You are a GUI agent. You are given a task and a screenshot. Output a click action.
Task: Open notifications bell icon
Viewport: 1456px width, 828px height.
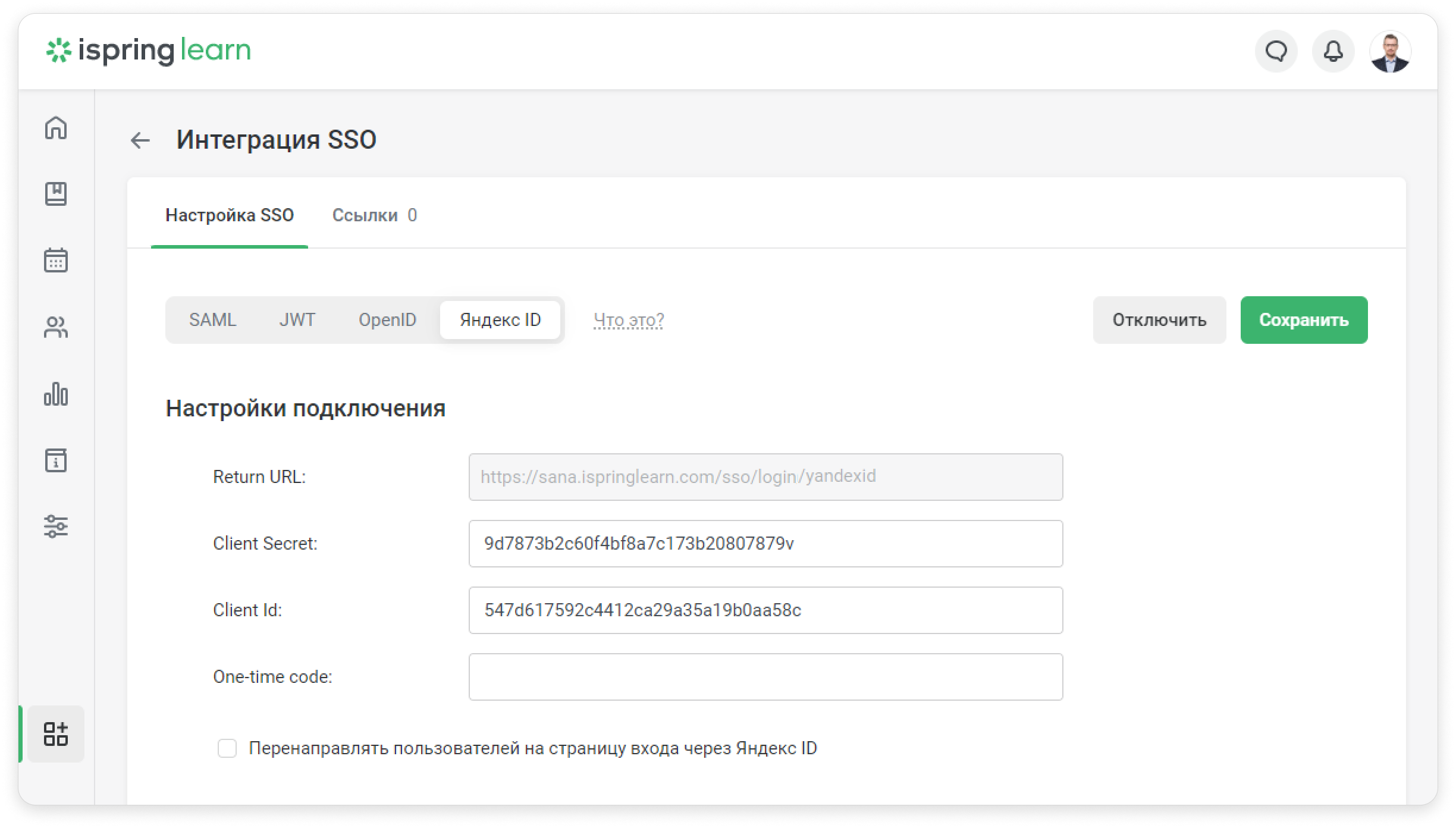[x=1333, y=51]
